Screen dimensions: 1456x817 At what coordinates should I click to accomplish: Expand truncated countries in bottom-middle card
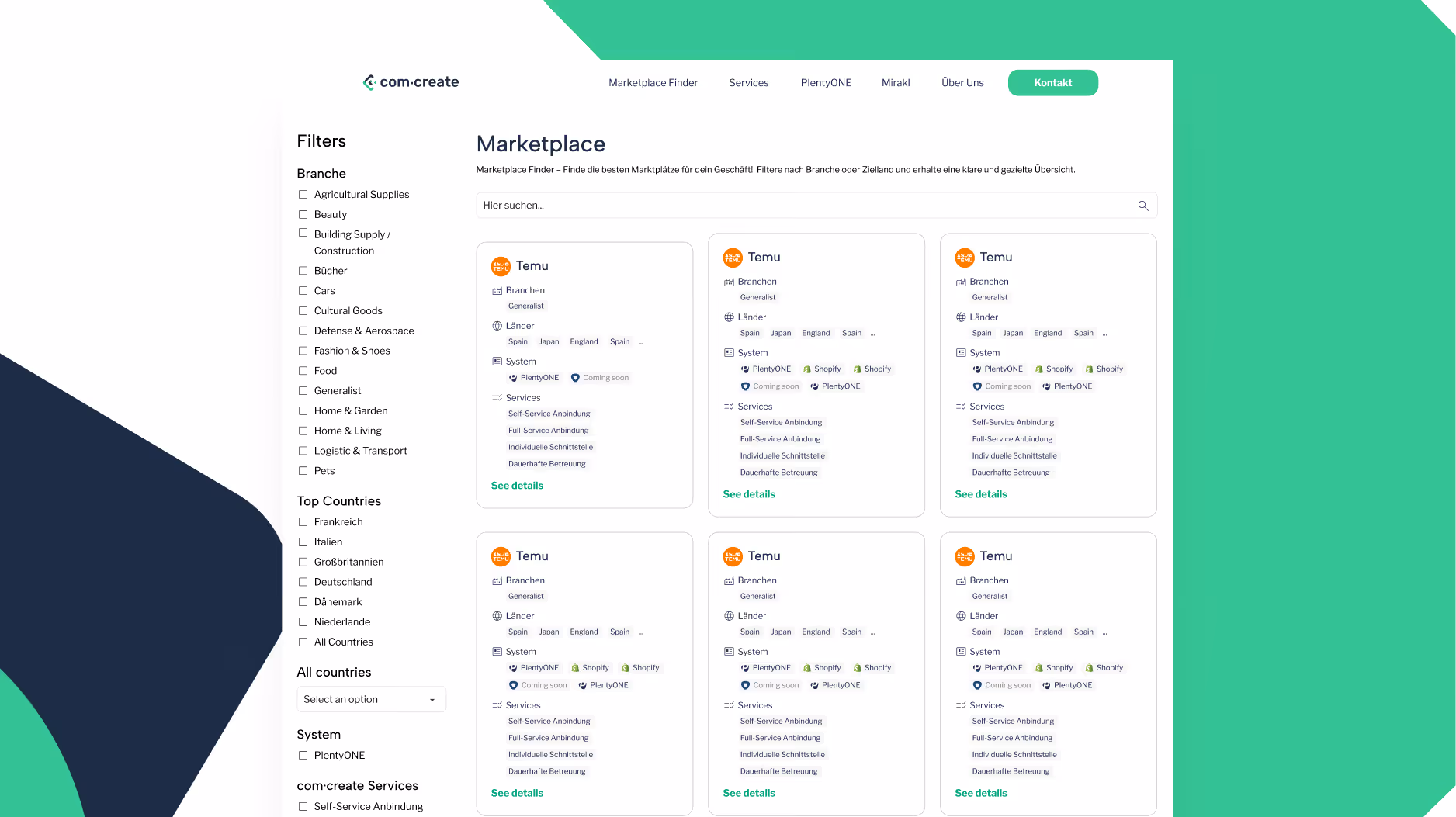(873, 632)
